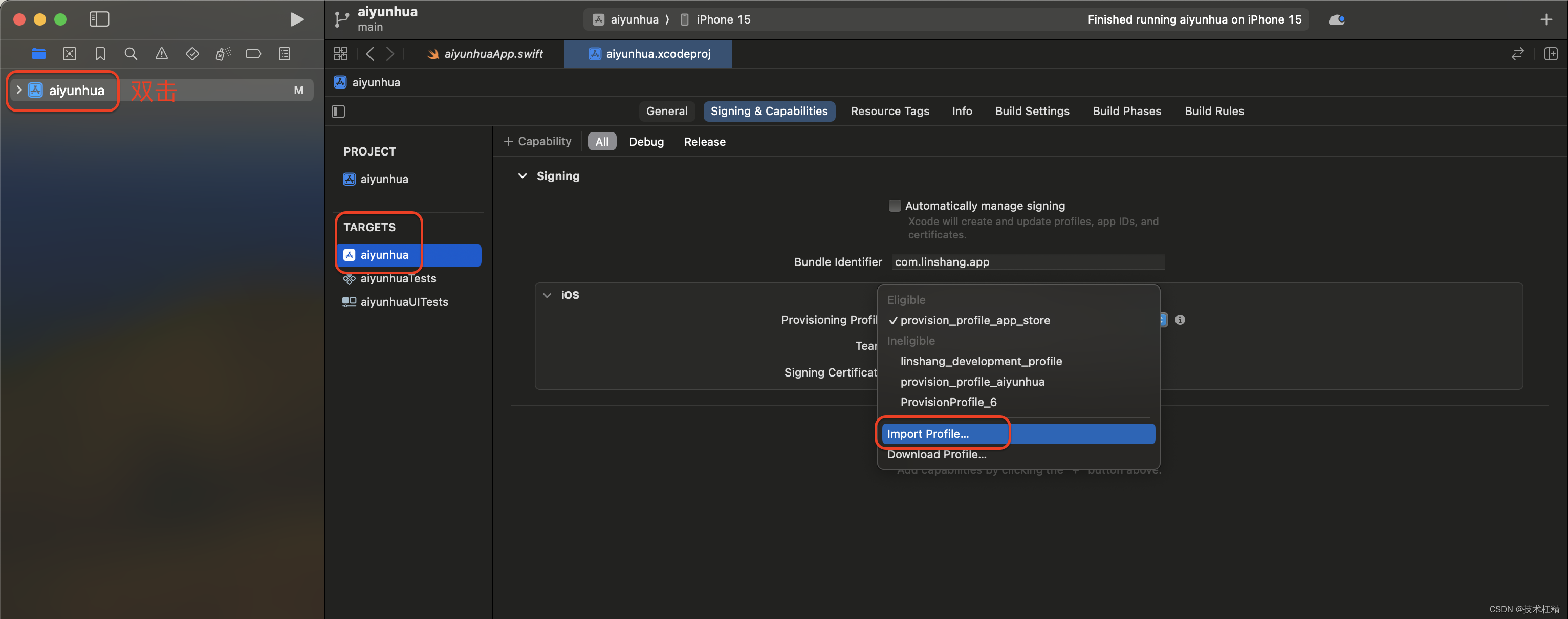The width and height of the screenshot is (1568, 619).
Task: Open the Provisioning Profile popup arrows
Action: pyautogui.click(x=1163, y=320)
